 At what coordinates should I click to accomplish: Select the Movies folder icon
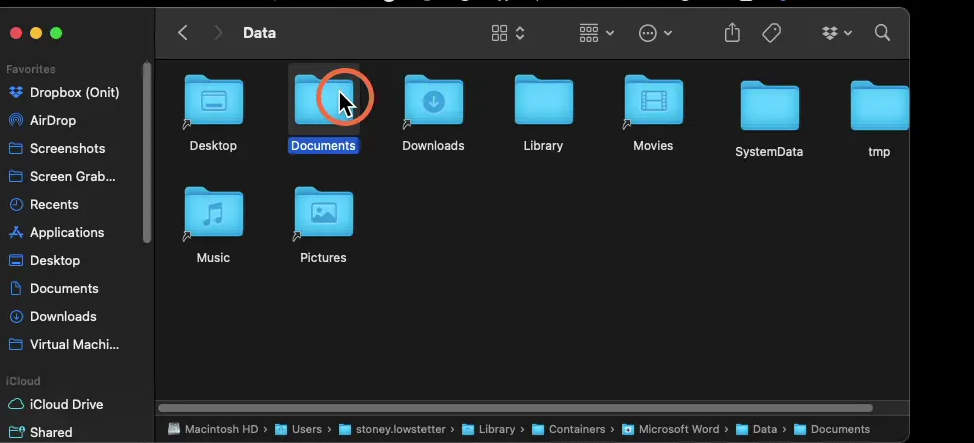point(653,99)
